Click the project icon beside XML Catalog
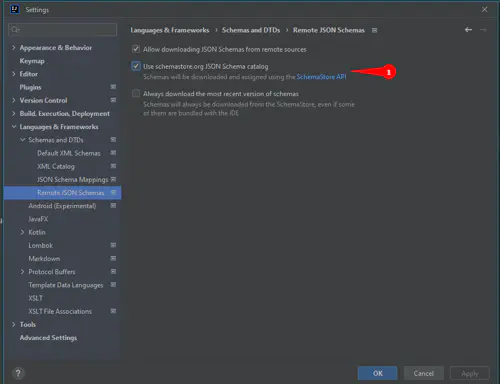Viewport: 500px width, 384px height. (113, 166)
